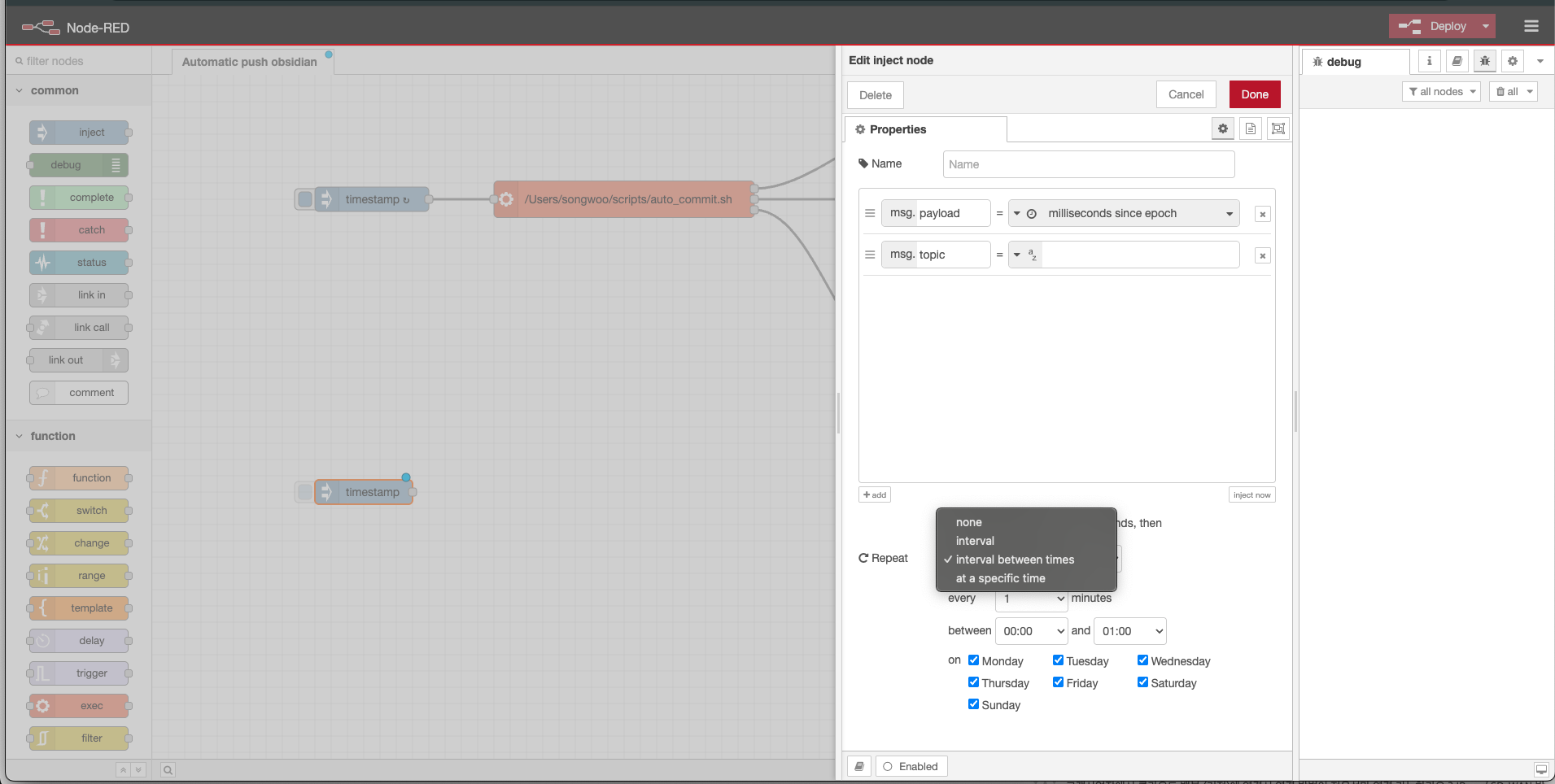Open the sidebar tab list dropdown arrow

[1540, 61]
